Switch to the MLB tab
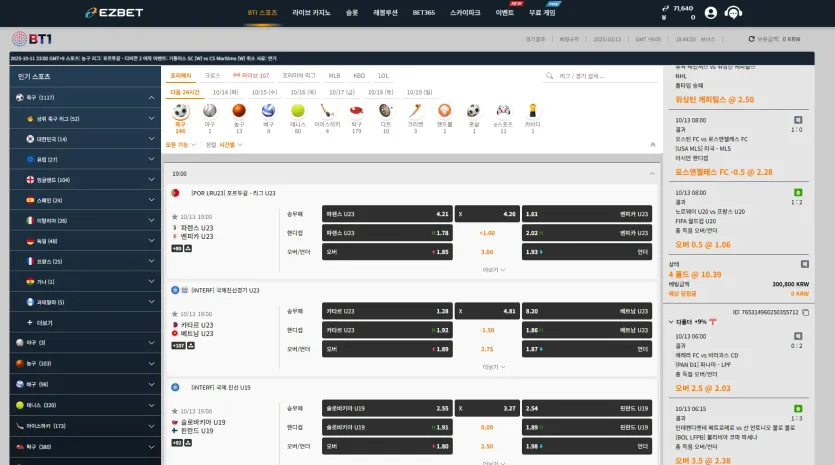Screen dimensions: 835x465 pyautogui.click(x=334, y=76)
